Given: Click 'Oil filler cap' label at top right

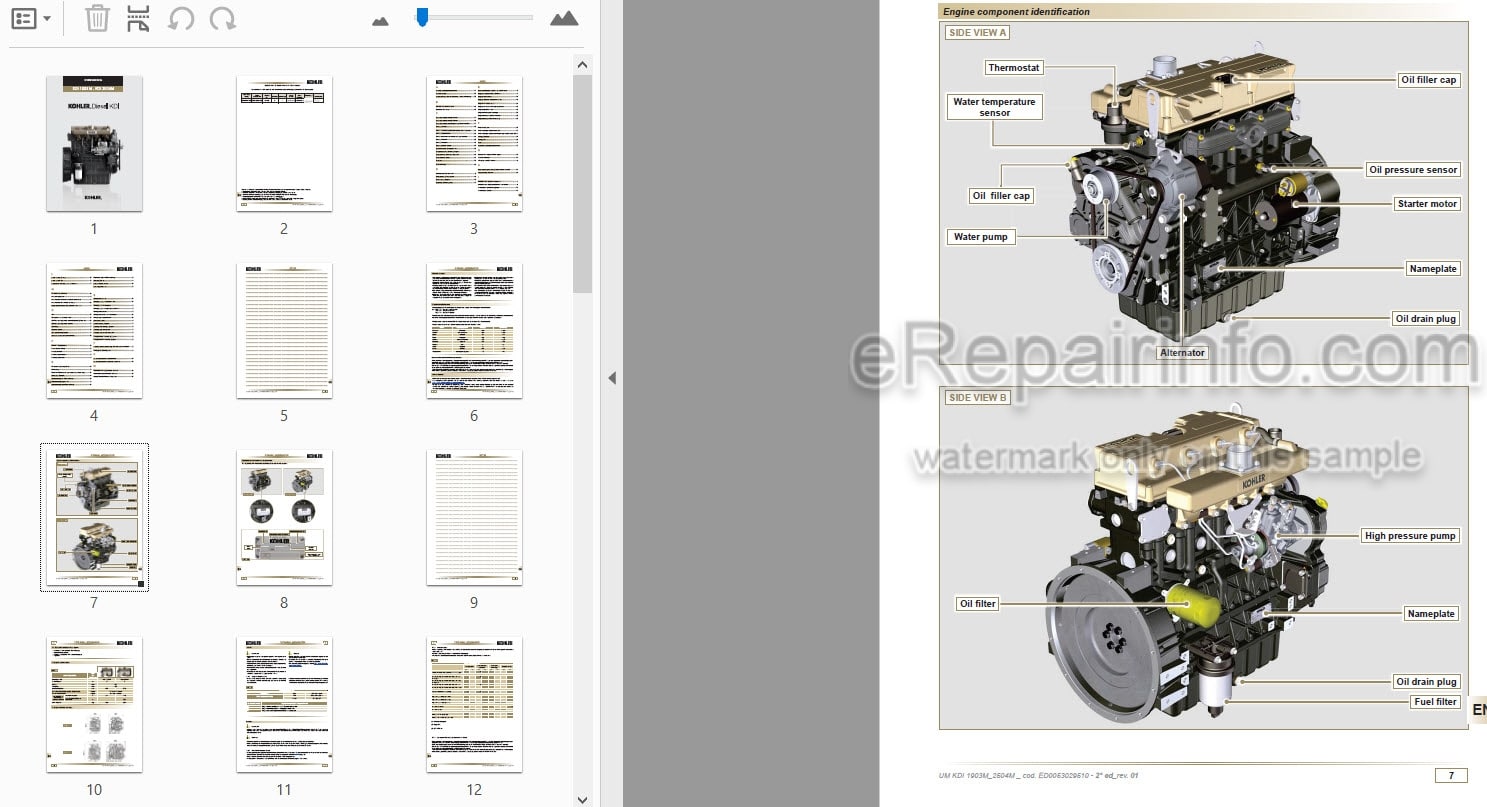Looking at the screenshot, I should (1428, 80).
